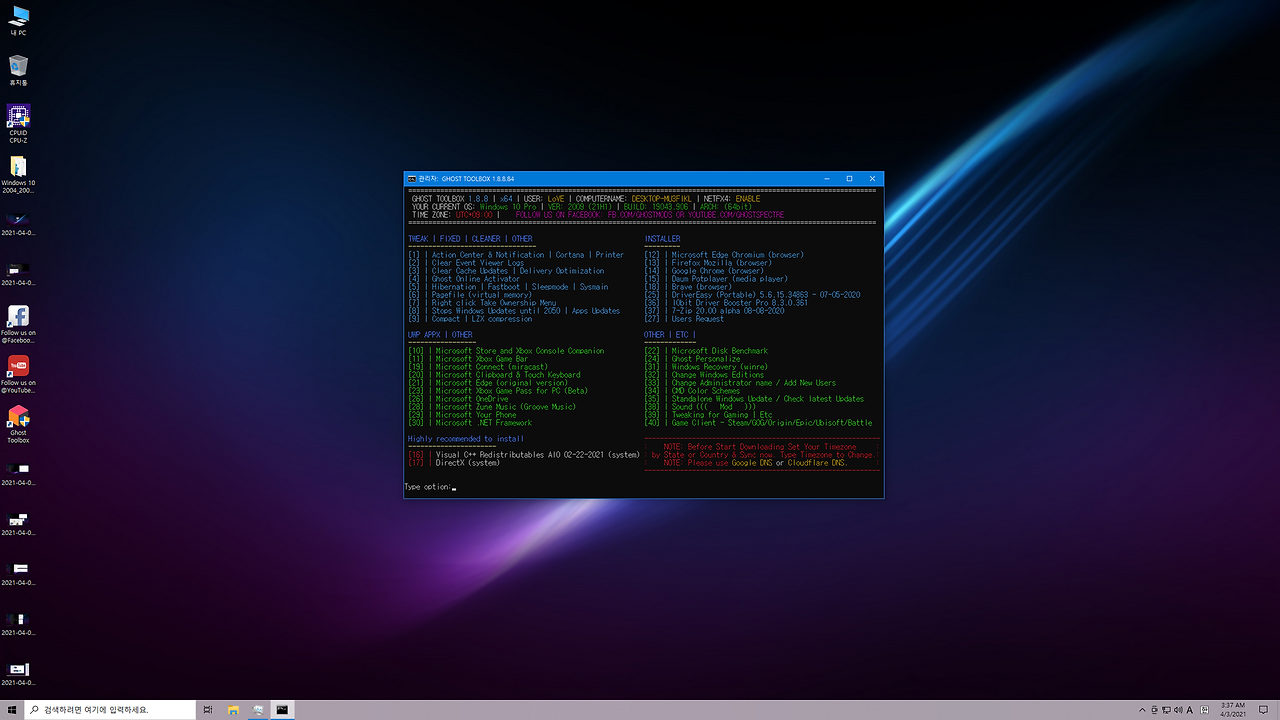Viewport: 1280px width, 720px height.
Task: Show hidden system tray icons
Action: tap(1144, 709)
